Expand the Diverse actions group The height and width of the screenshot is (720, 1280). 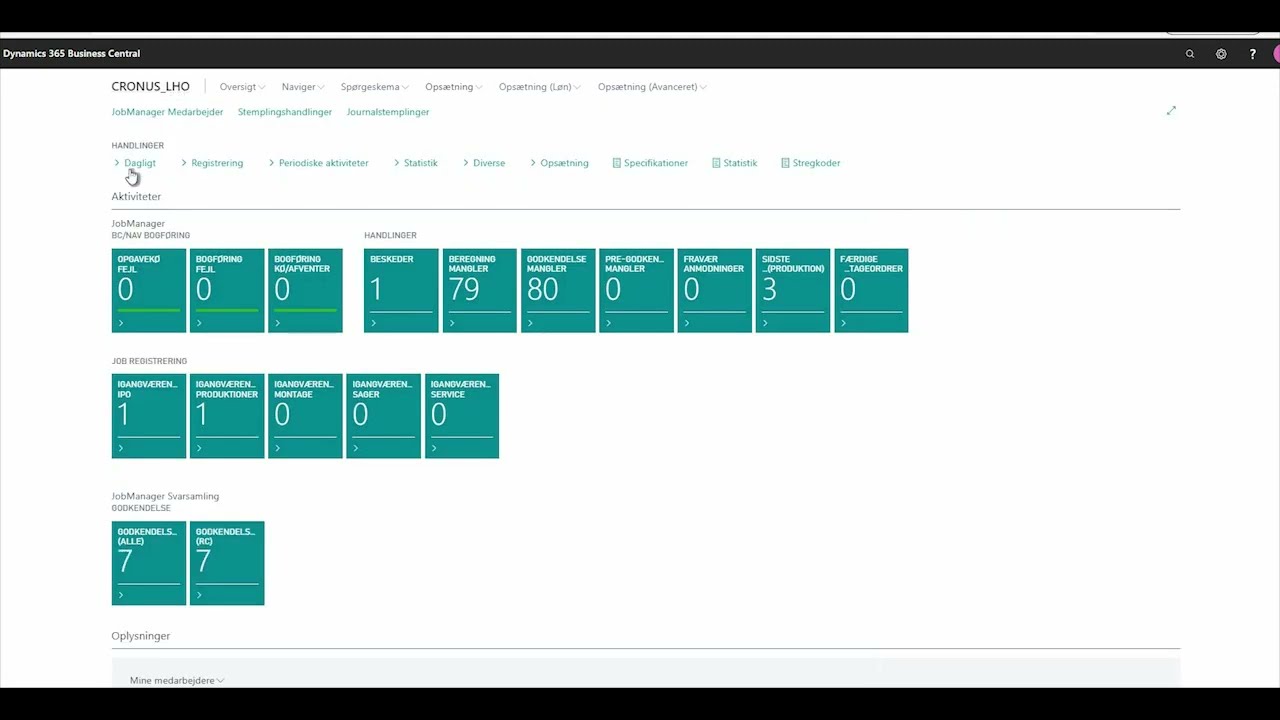484,163
